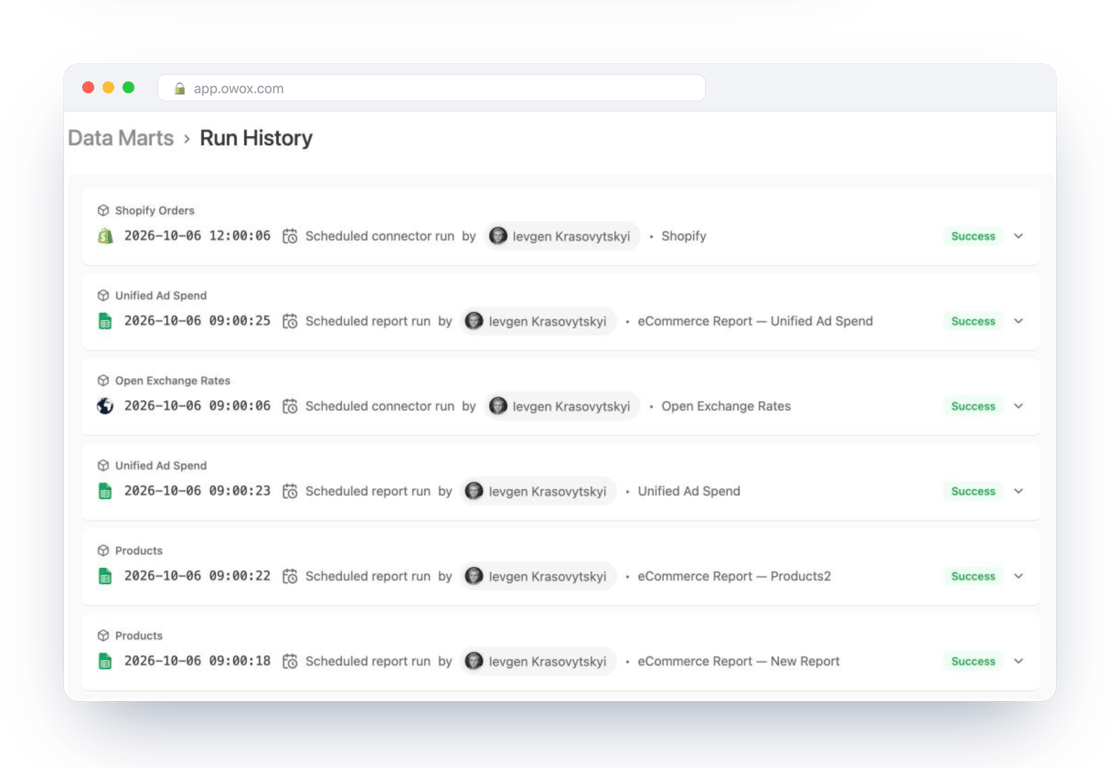Click 'Shopify' destination text after the bullet

pyautogui.click(x=684, y=236)
